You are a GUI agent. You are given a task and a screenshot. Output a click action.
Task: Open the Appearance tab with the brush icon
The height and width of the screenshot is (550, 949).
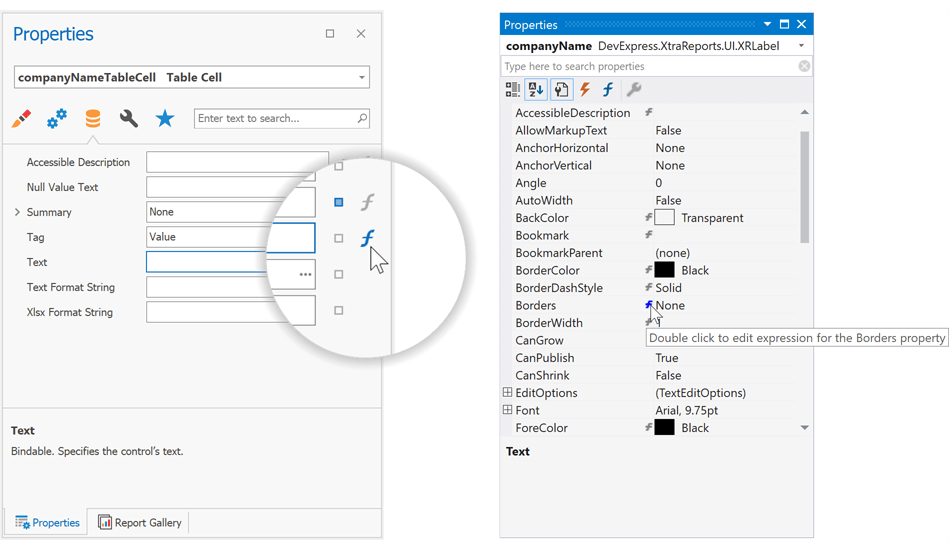pyautogui.click(x=21, y=119)
